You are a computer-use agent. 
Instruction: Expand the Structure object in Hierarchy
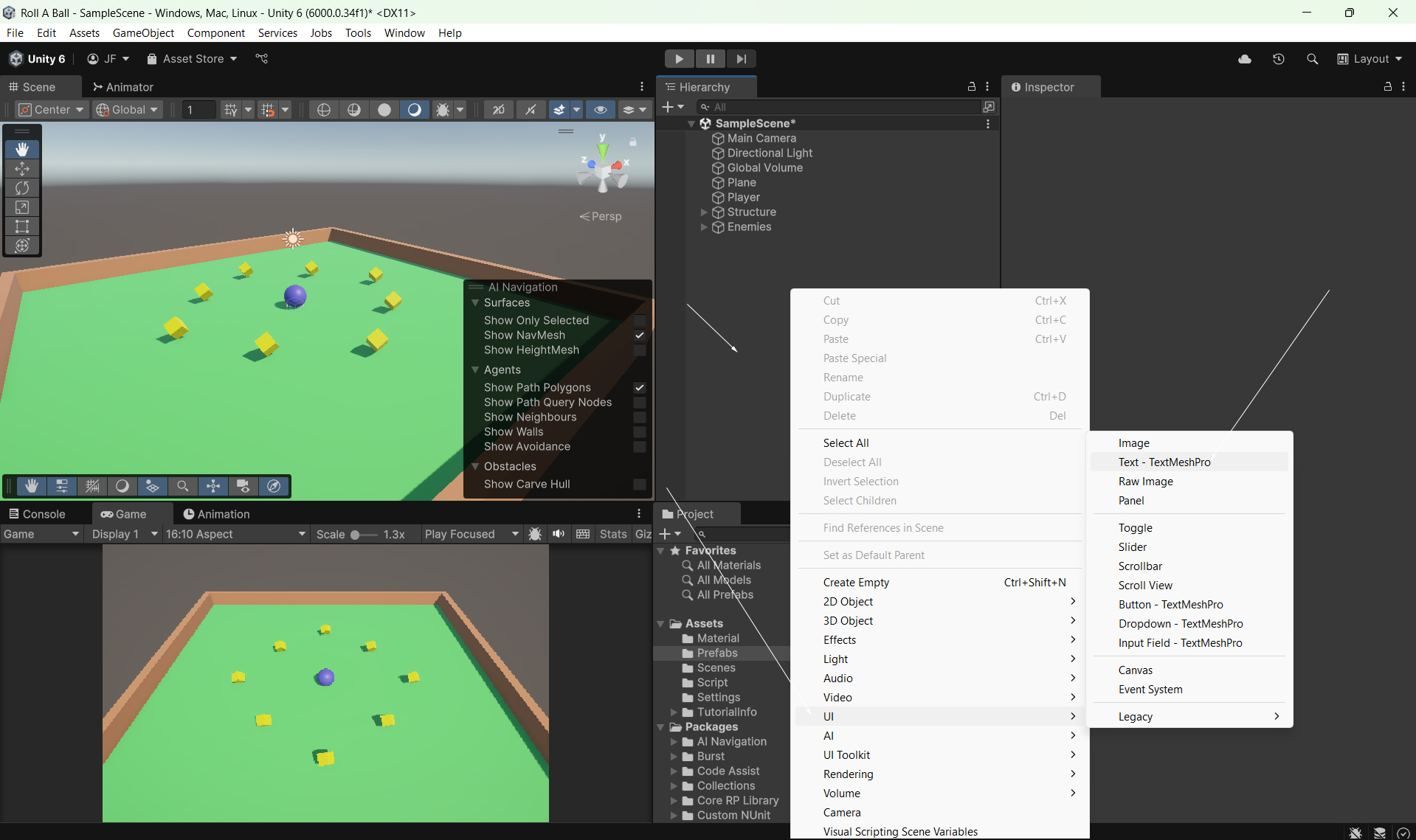(x=704, y=212)
